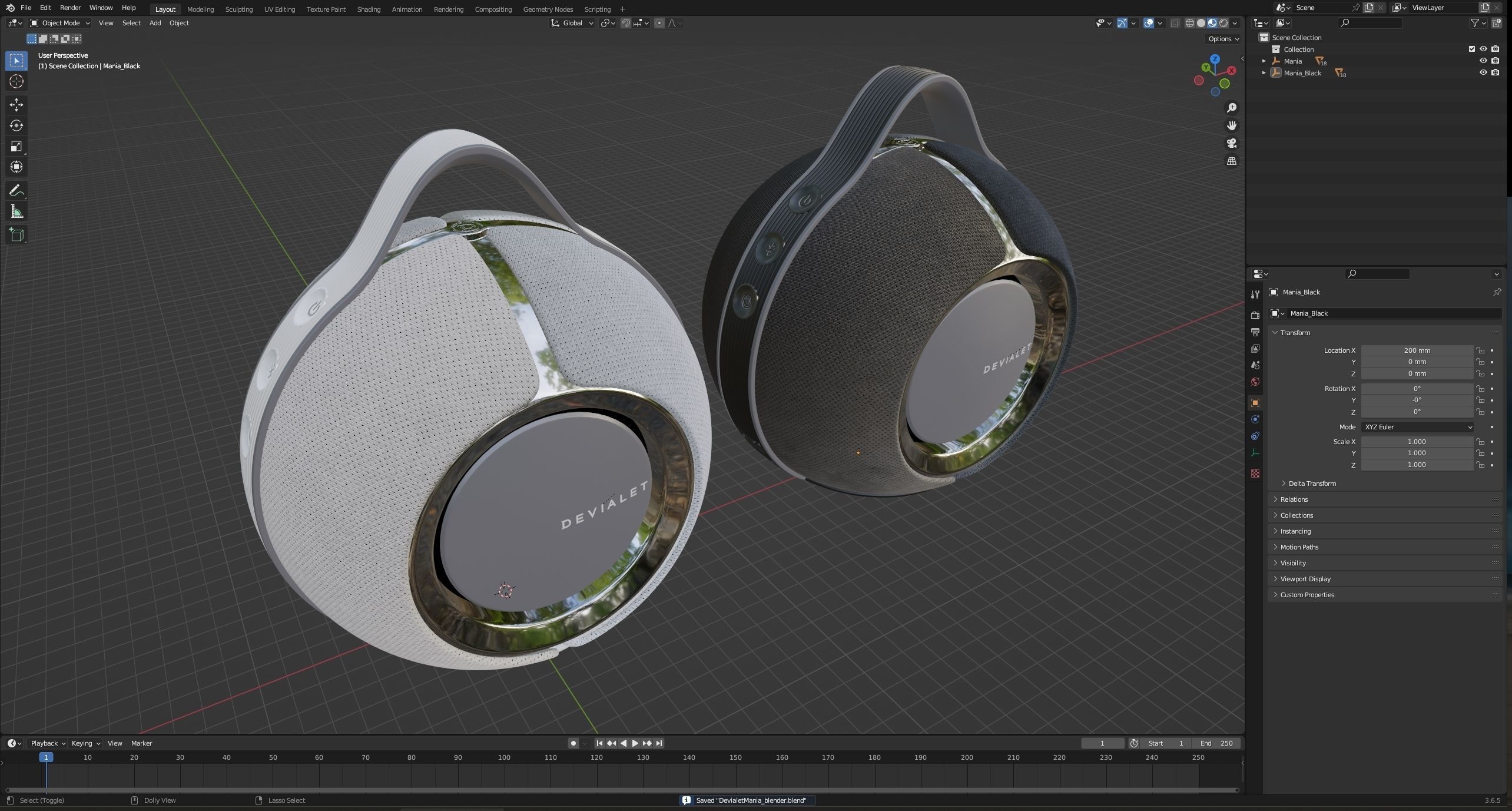Click the zoom magnifier viewport gizmo

[x=1231, y=108]
